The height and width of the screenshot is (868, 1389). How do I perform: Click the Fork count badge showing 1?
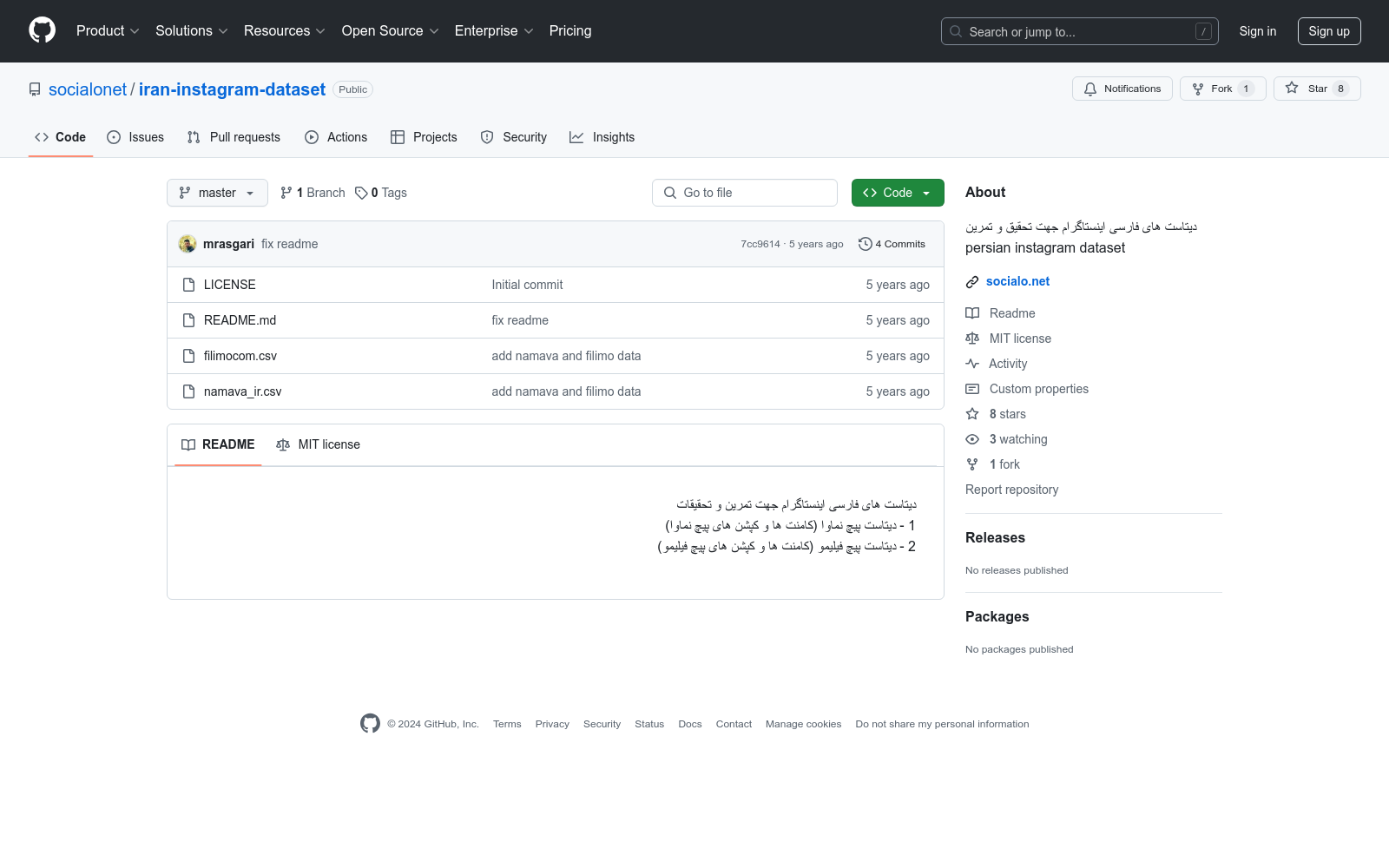tap(1246, 89)
